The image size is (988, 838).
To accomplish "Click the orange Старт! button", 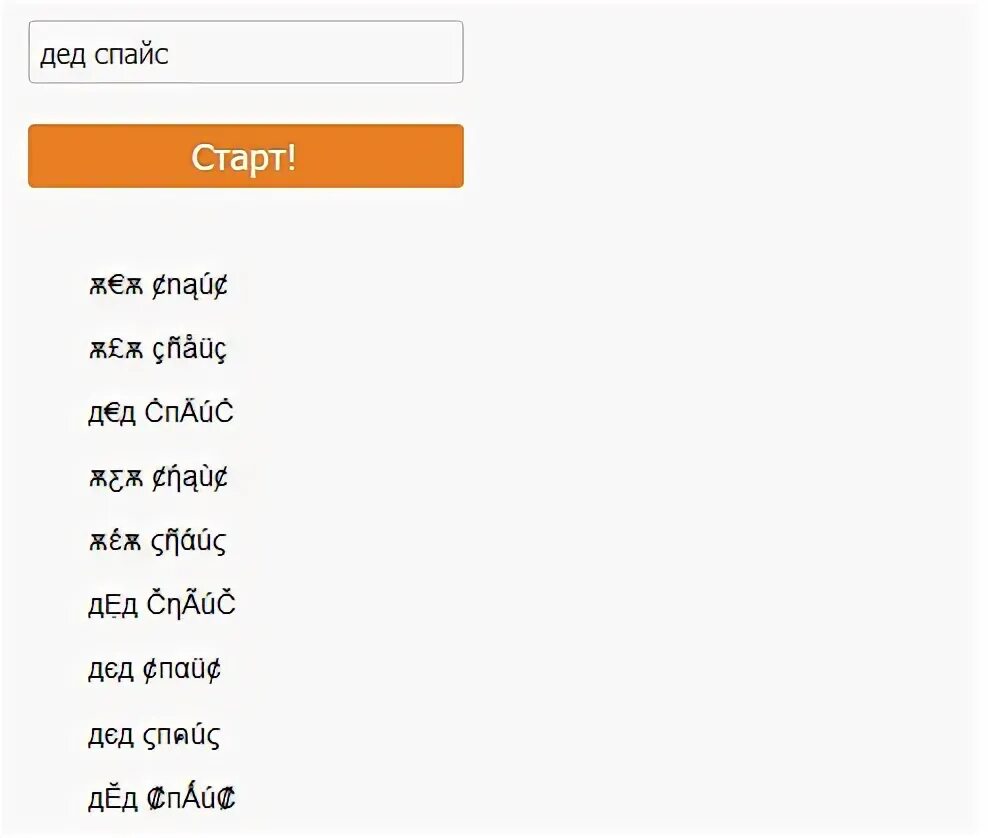I will 246,156.
